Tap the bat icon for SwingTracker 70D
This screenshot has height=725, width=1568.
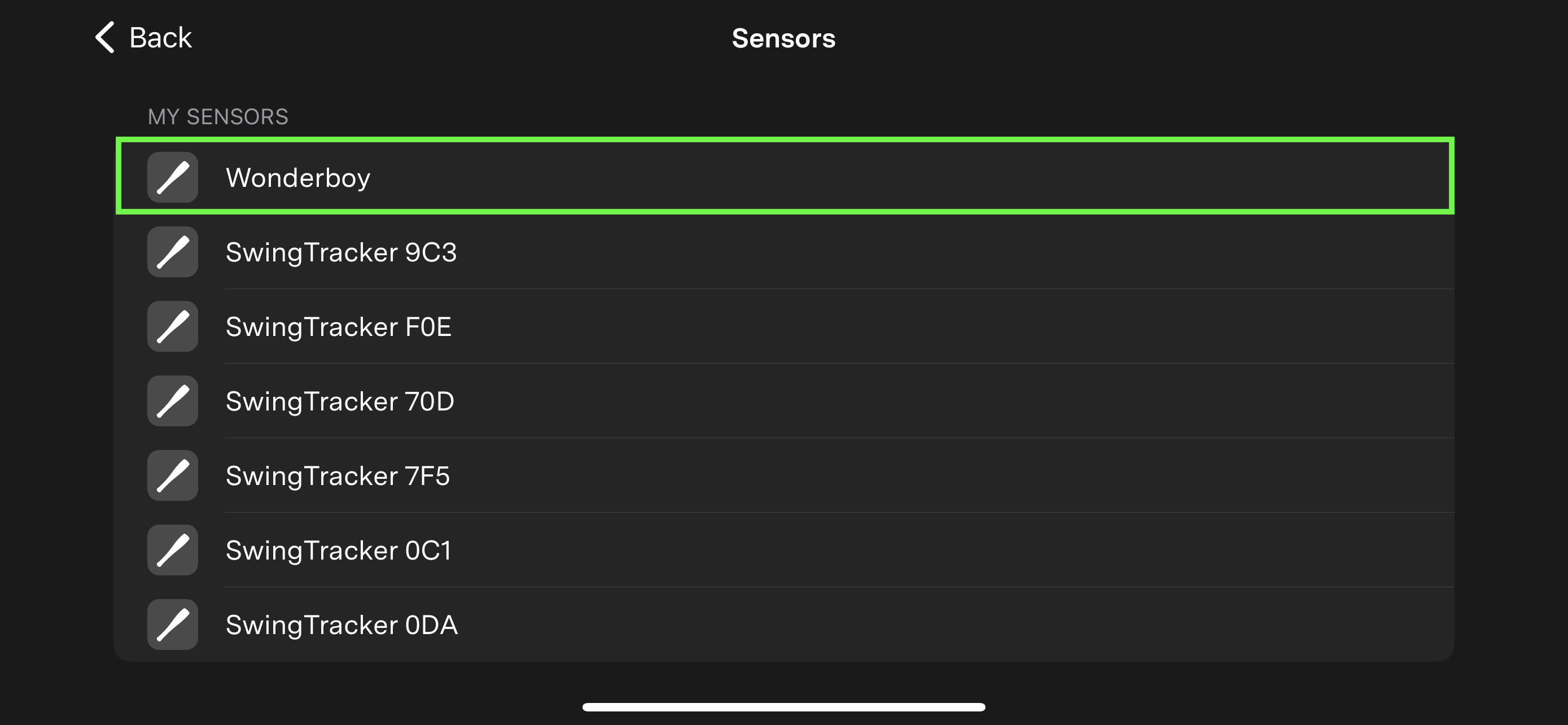click(172, 401)
